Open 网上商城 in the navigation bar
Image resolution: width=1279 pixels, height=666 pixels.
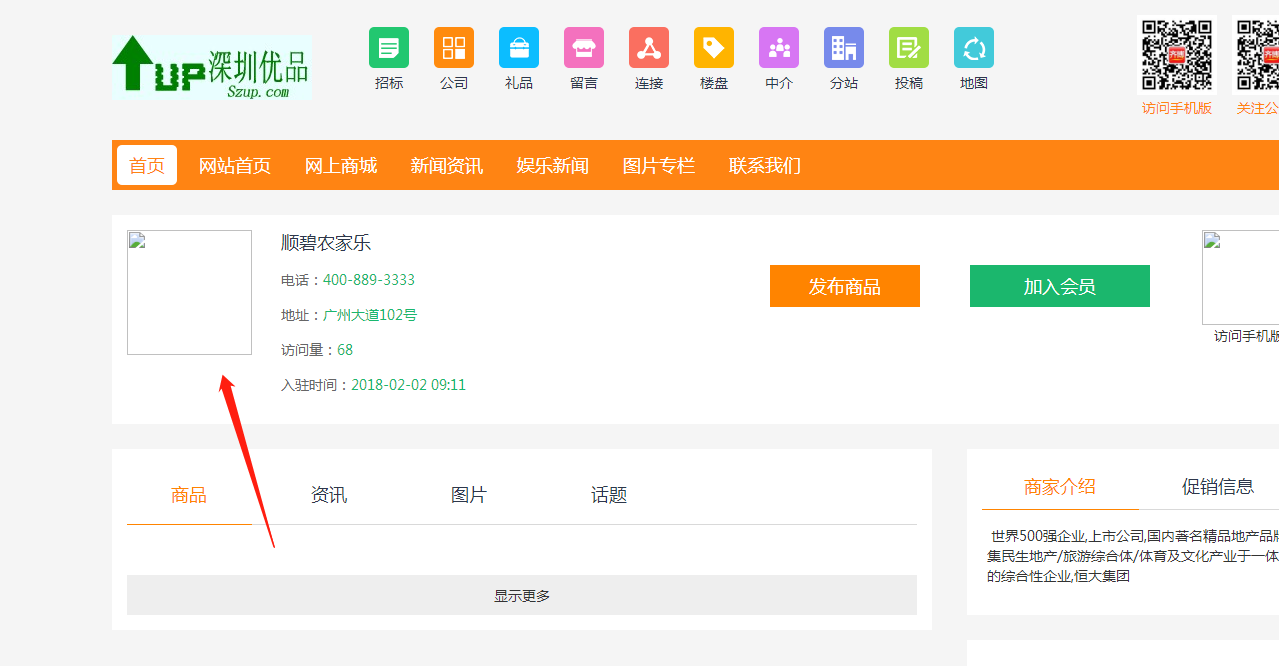tap(341, 165)
